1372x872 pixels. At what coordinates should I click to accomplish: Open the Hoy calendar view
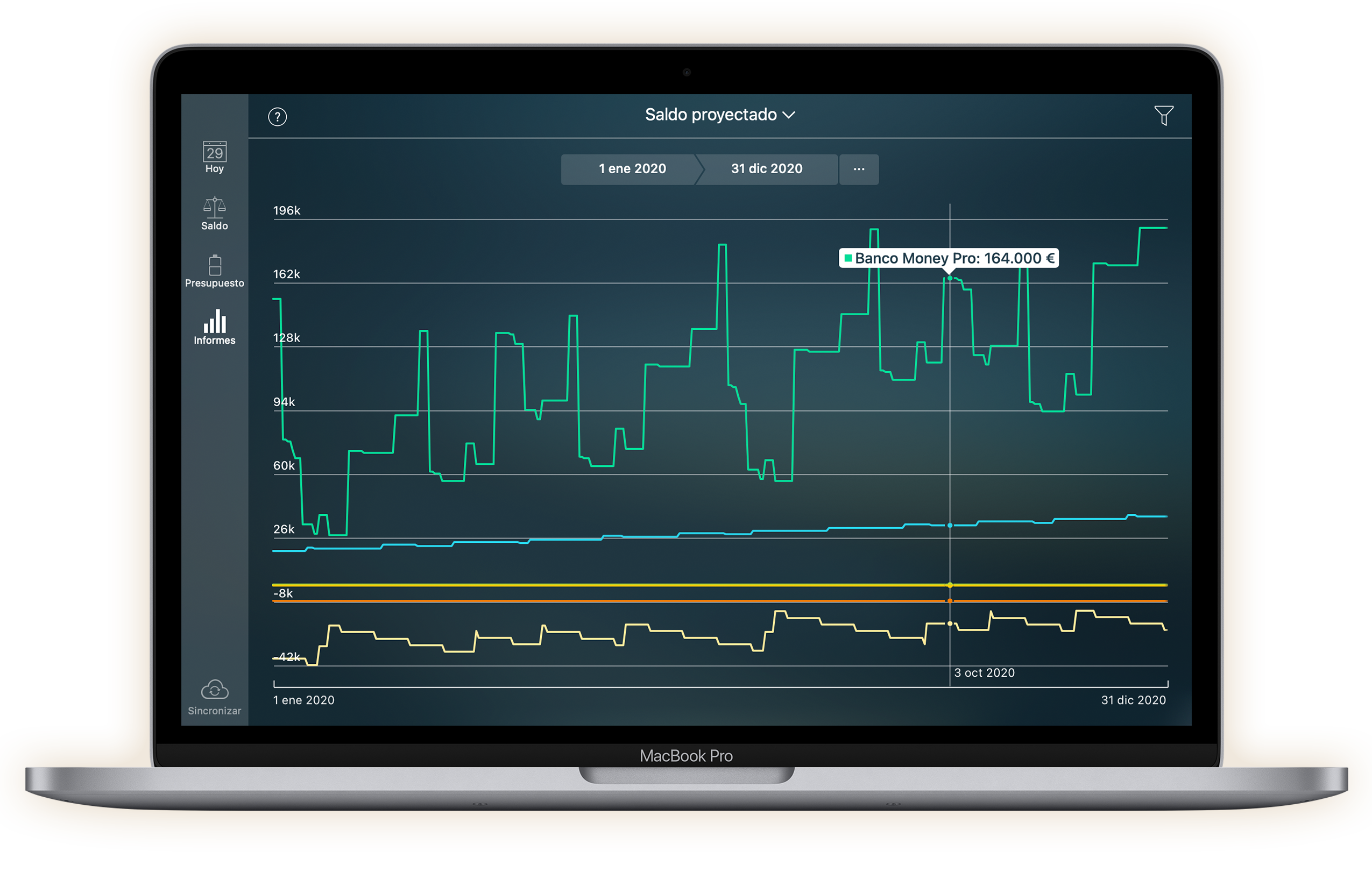[214, 157]
